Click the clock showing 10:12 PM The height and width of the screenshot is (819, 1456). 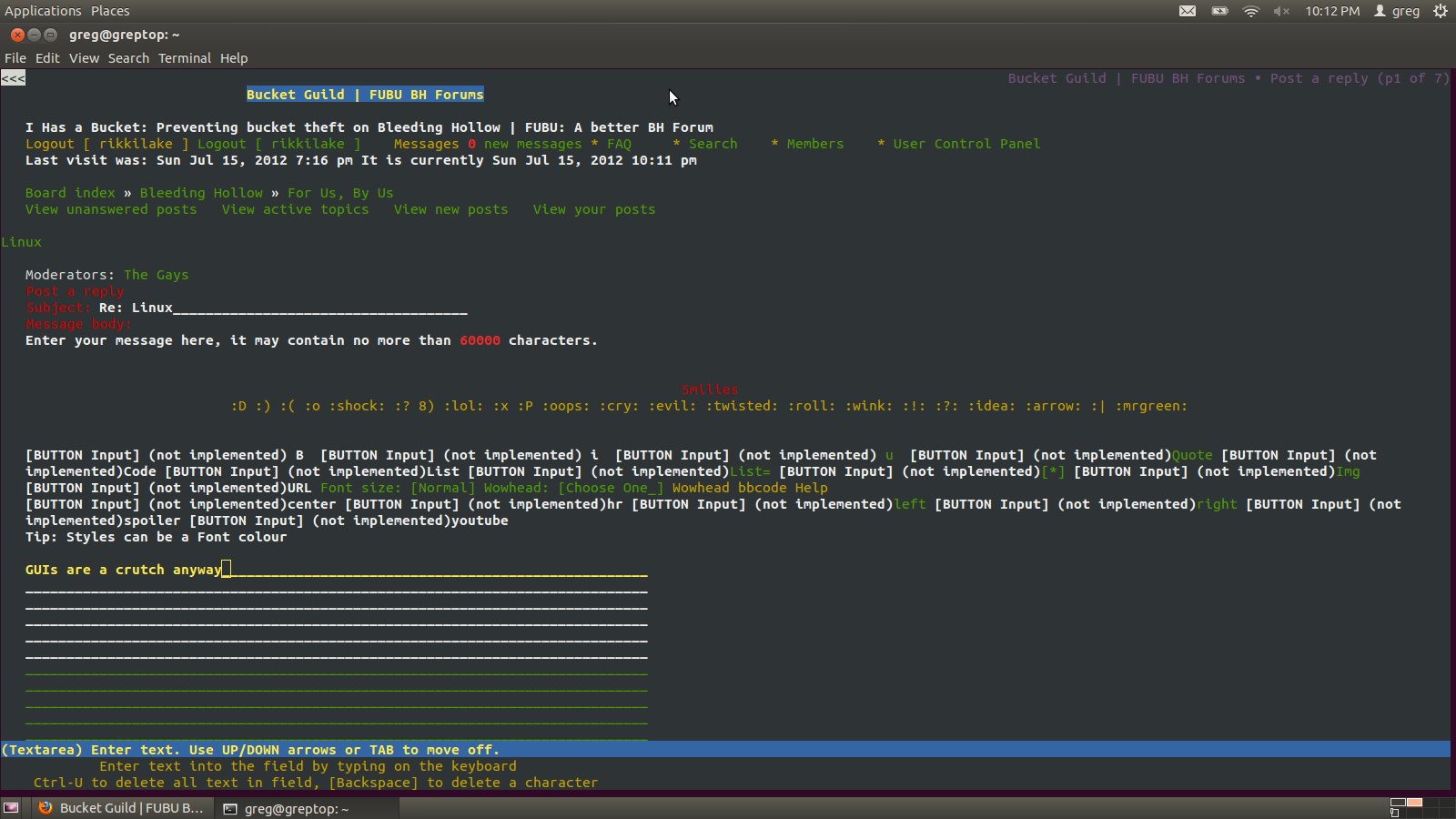(x=1332, y=11)
